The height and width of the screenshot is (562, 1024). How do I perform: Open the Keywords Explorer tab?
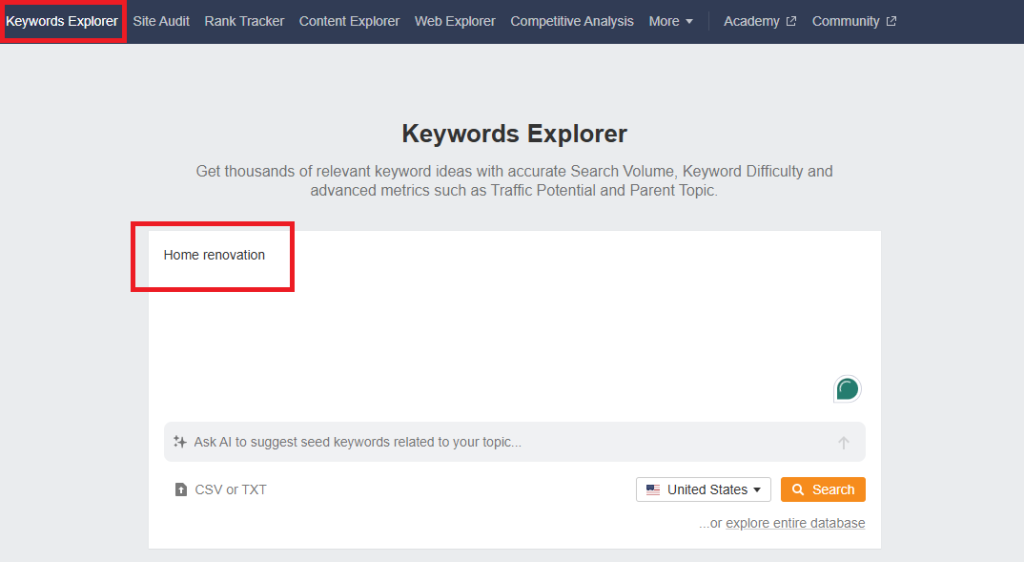pyautogui.click(x=62, y=21)
